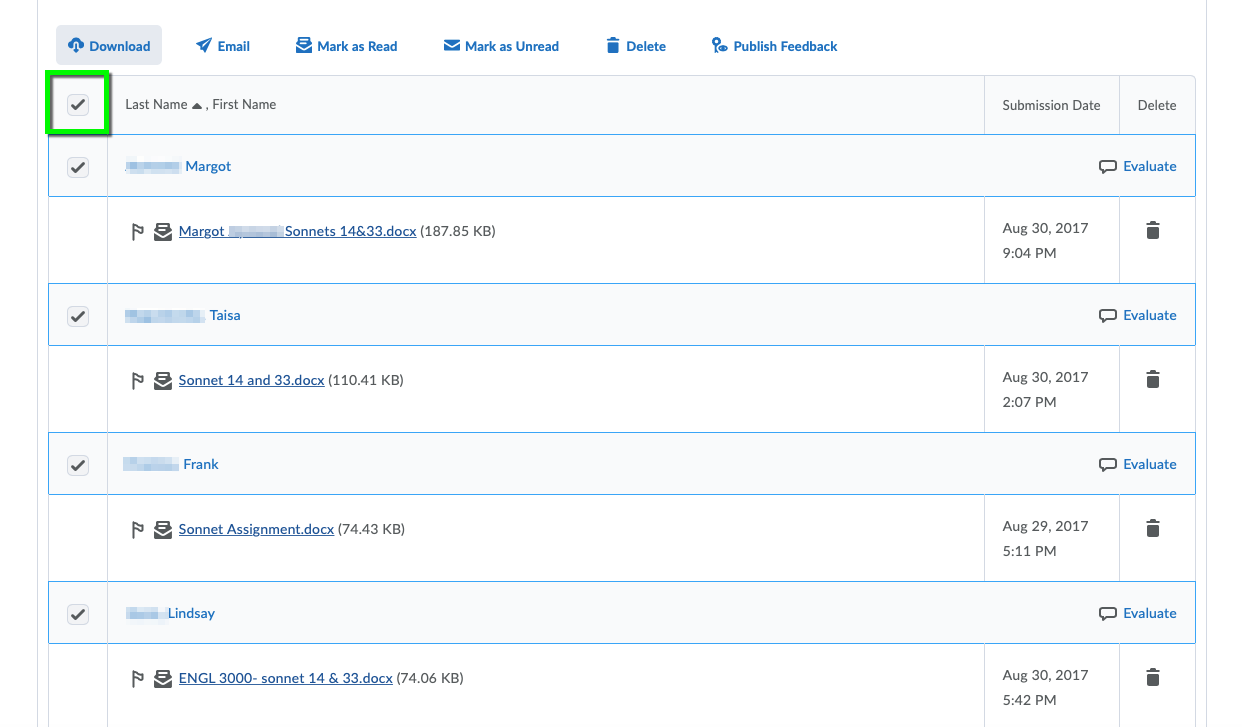Click the trash icon for ENGL 3000 sonnet file
This screenshot has height=727, width=1242.
click(x=1152, y=678)
